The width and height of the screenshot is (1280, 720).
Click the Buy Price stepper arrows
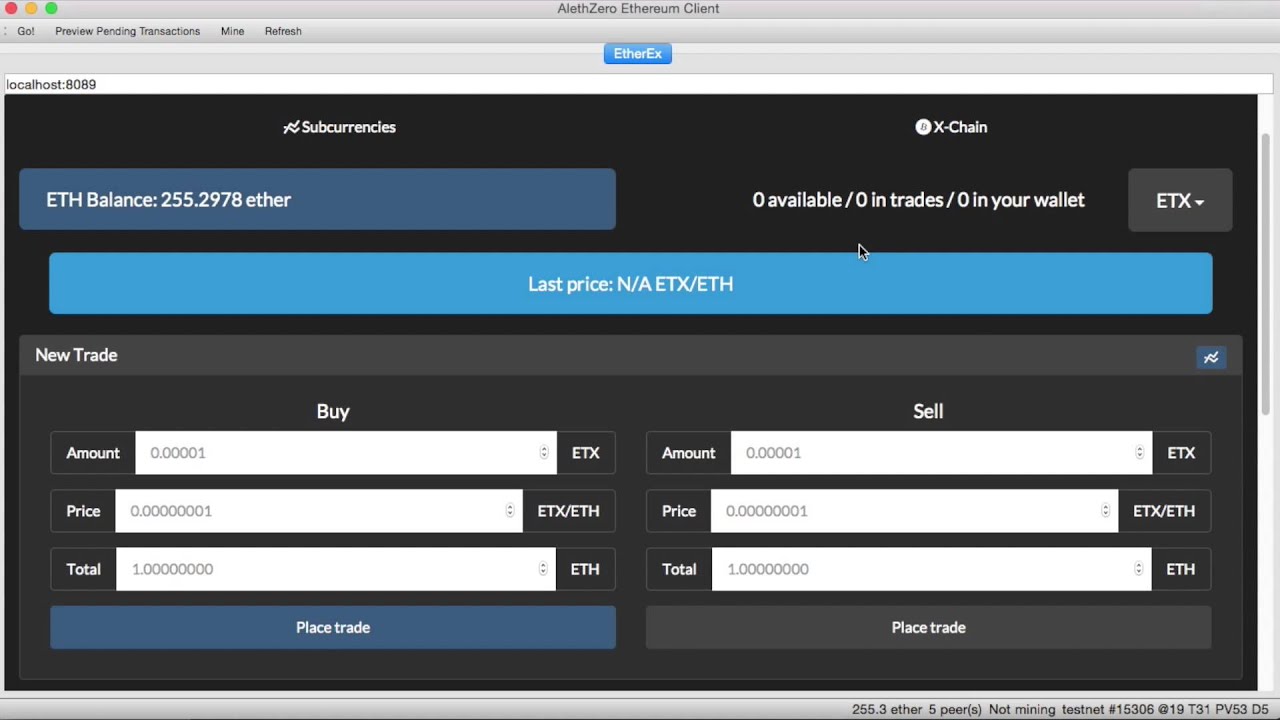point(510,511)
